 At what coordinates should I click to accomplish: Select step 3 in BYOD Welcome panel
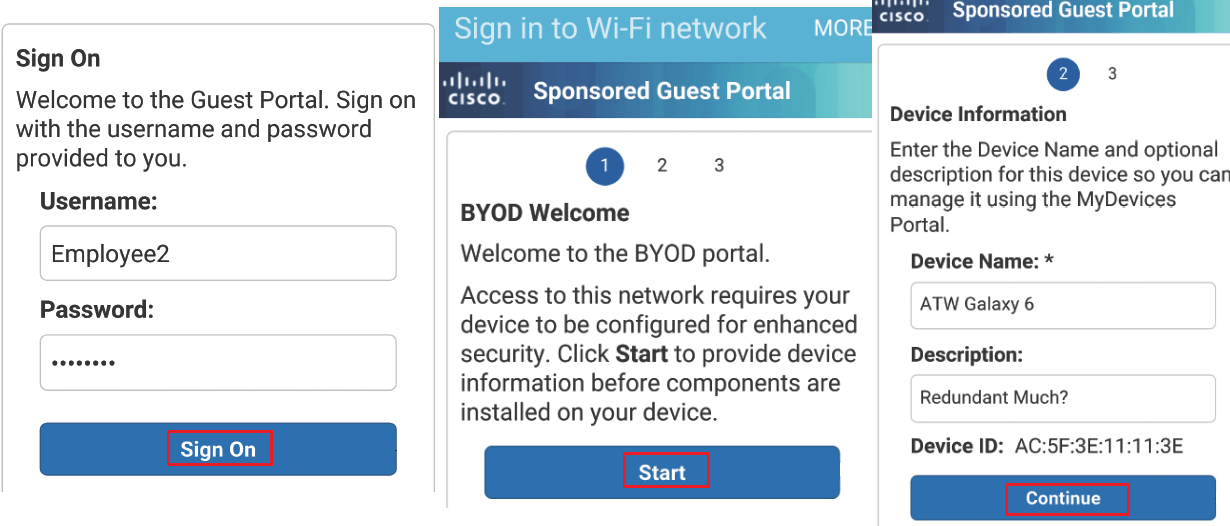pyautogui.click(x=719, y=166)
